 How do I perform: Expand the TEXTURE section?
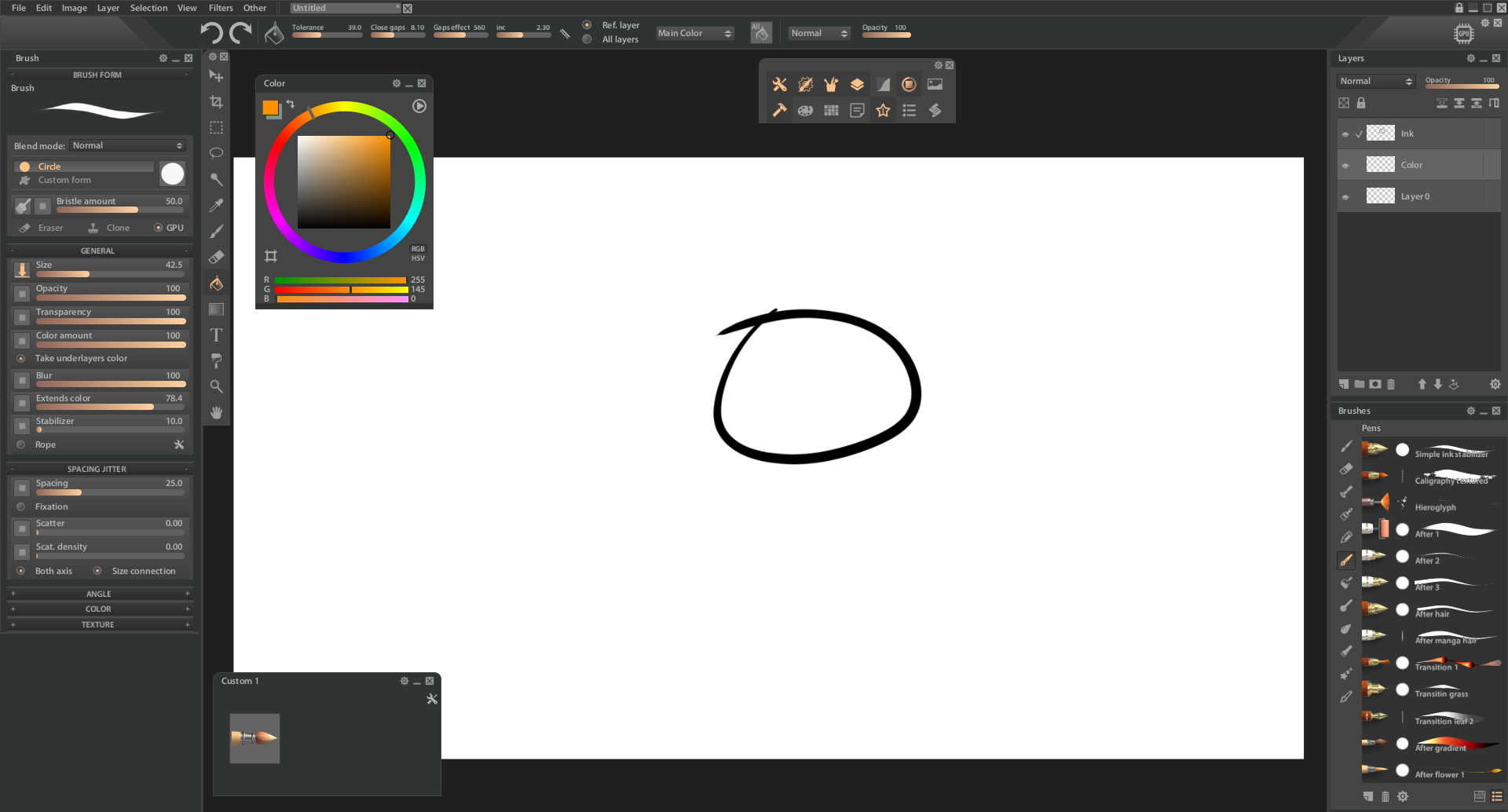99,624
